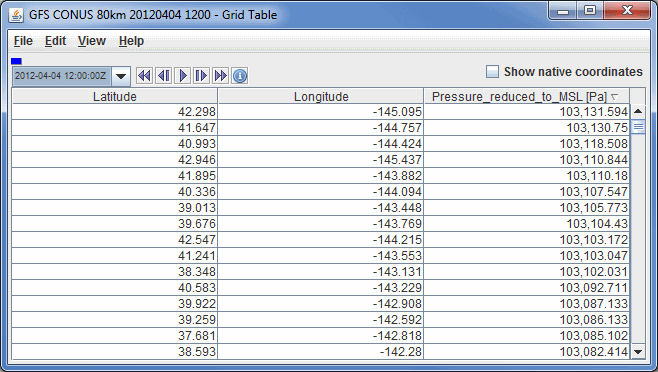
Task: Go to the first time step
Action: [x=144, y=76]
